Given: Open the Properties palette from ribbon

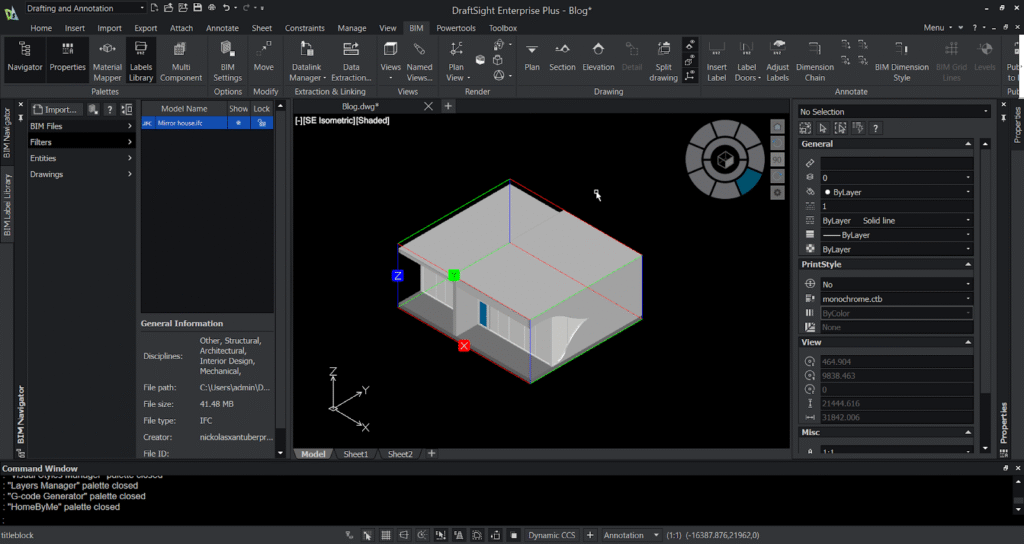Looking at the screenshot, I should click(67, 59).
